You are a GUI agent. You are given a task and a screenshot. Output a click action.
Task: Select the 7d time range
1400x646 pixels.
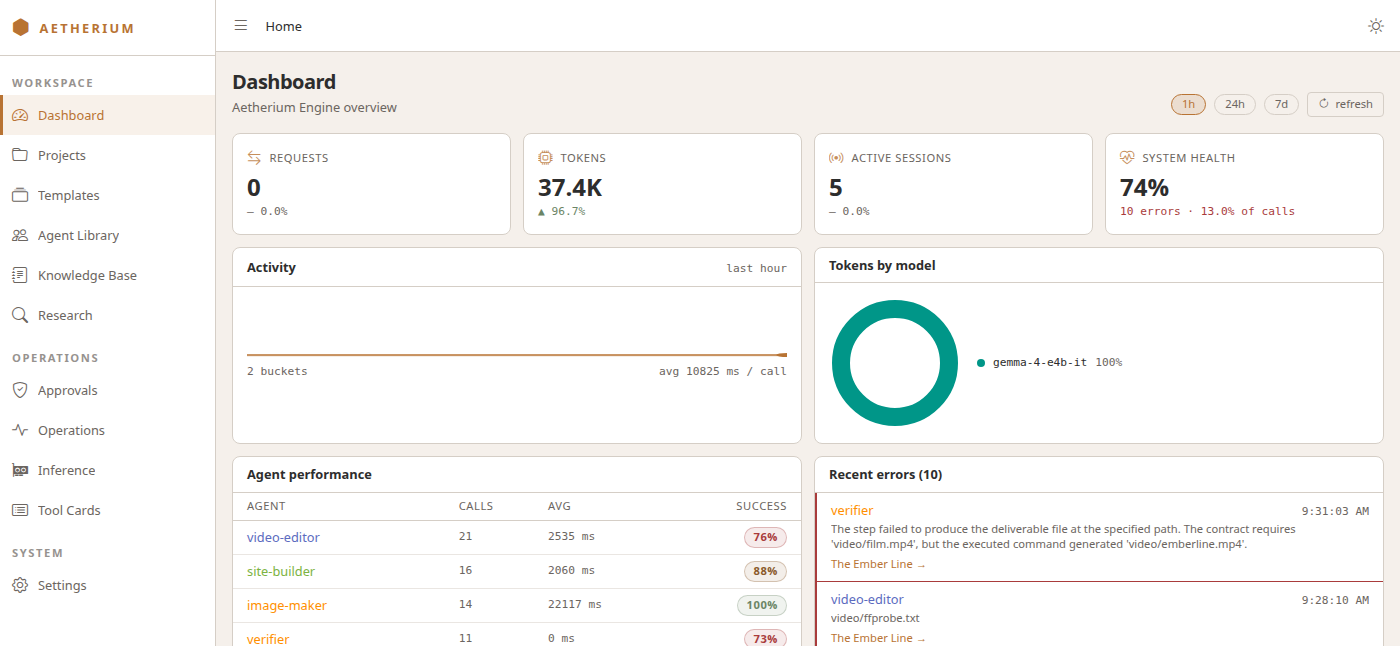pyautogui.click(x=1281, y=104)
